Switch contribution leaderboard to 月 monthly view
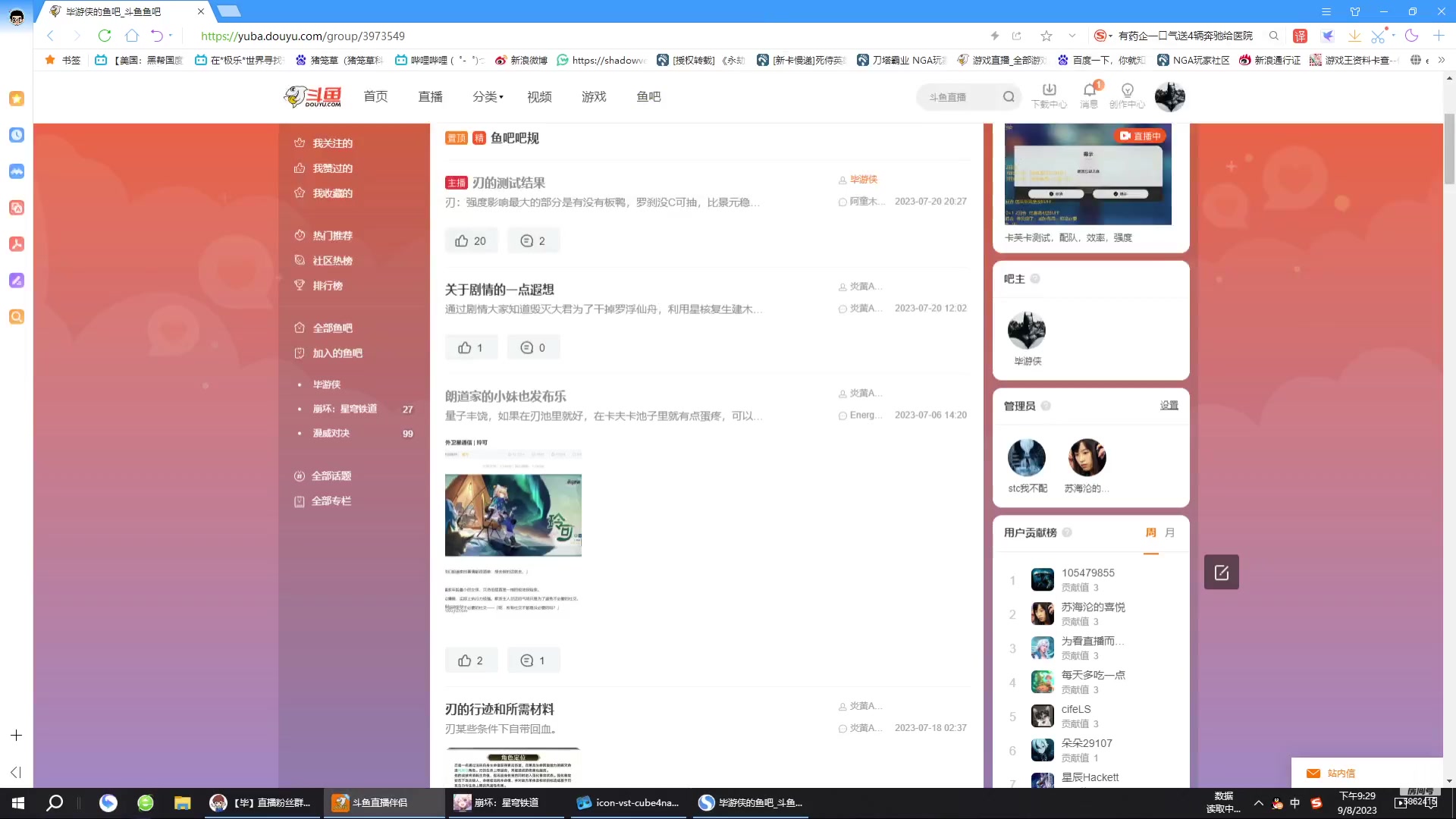1456x819 pixels. 1169,532
